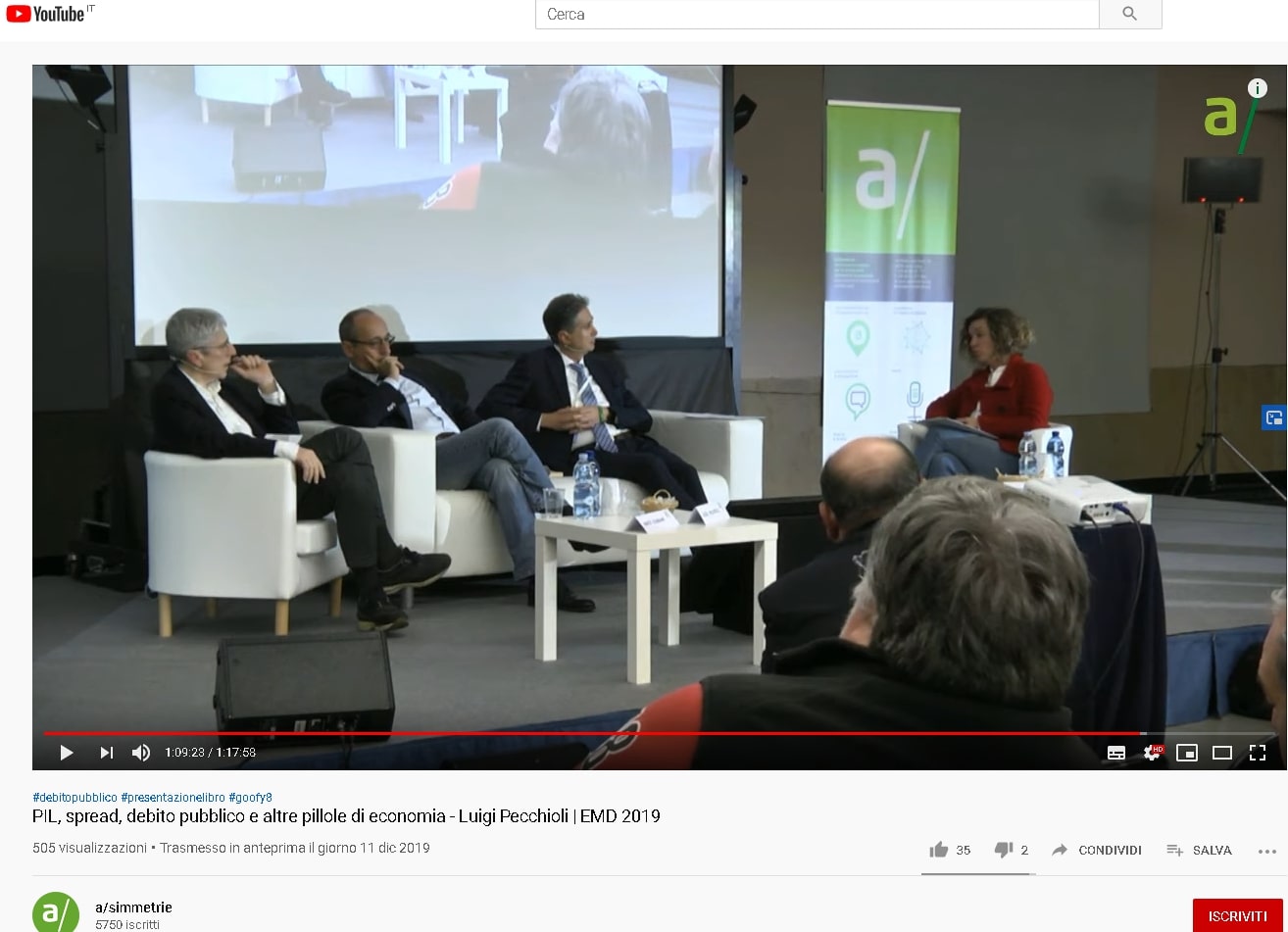Seek on the red video progress bar

(593, 732)
